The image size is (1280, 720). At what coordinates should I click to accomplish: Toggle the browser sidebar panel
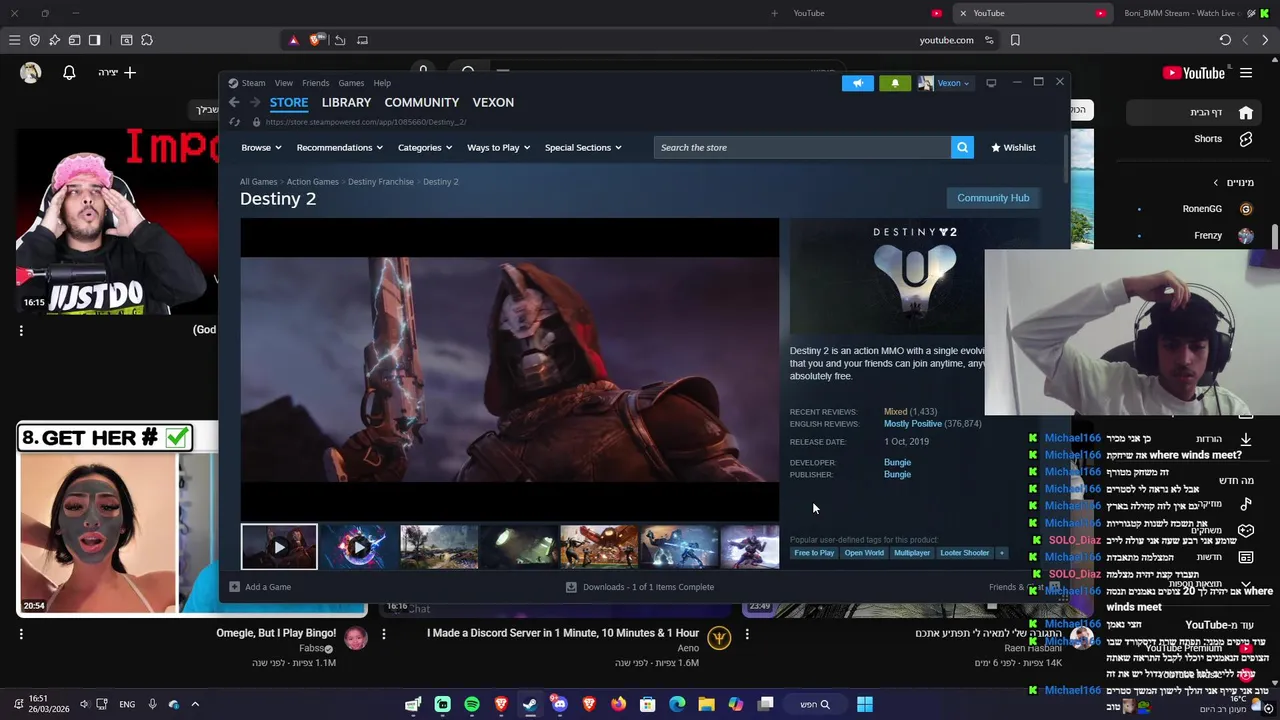point(94,40)
